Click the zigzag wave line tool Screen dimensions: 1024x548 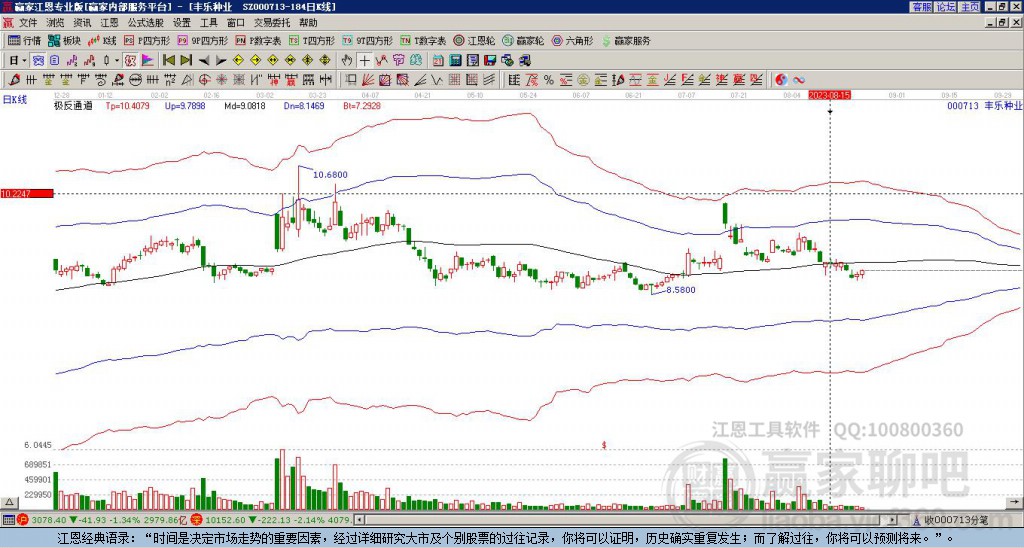[436, 80]
